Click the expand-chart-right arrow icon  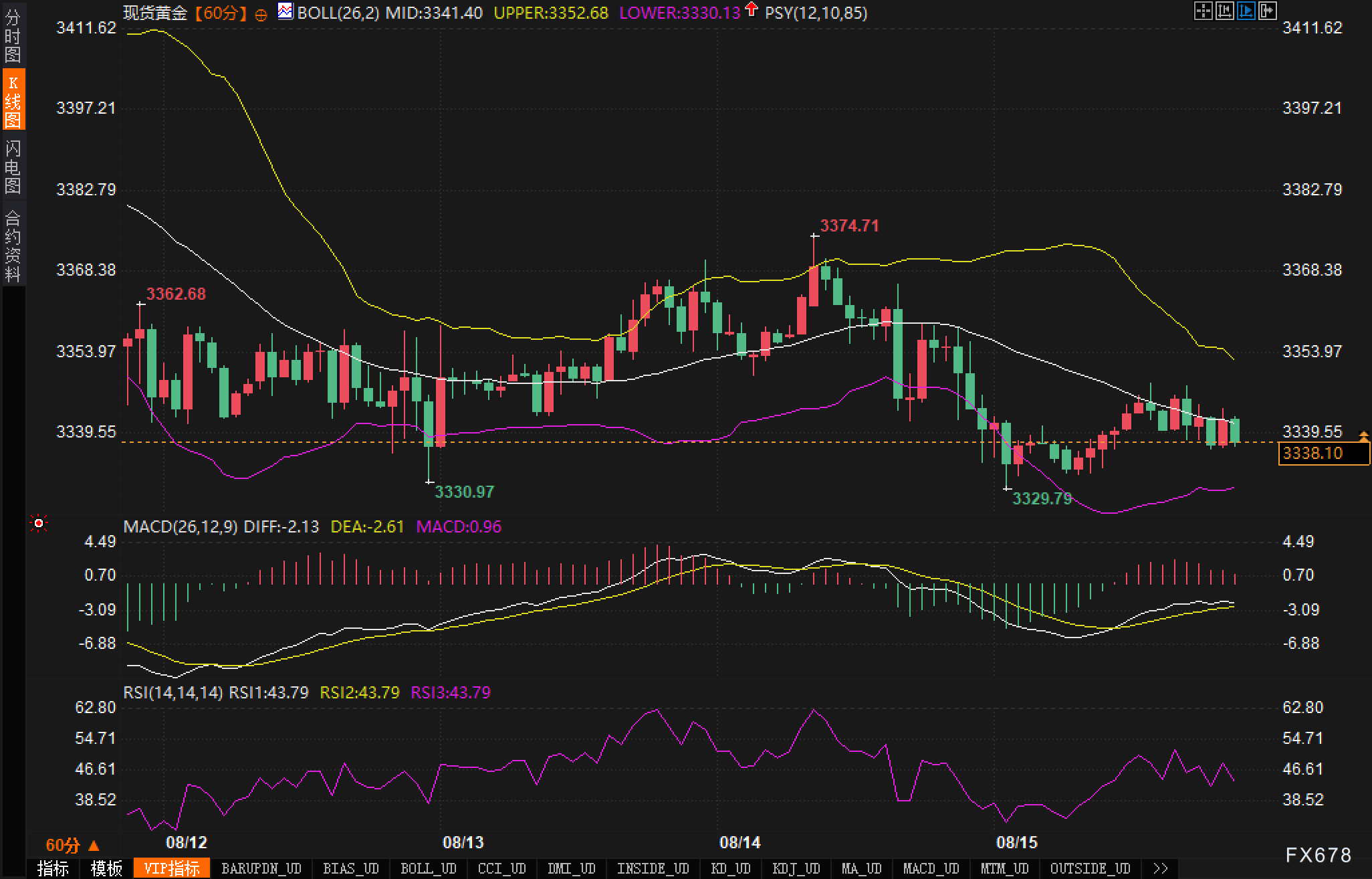tap(1267, 11)
